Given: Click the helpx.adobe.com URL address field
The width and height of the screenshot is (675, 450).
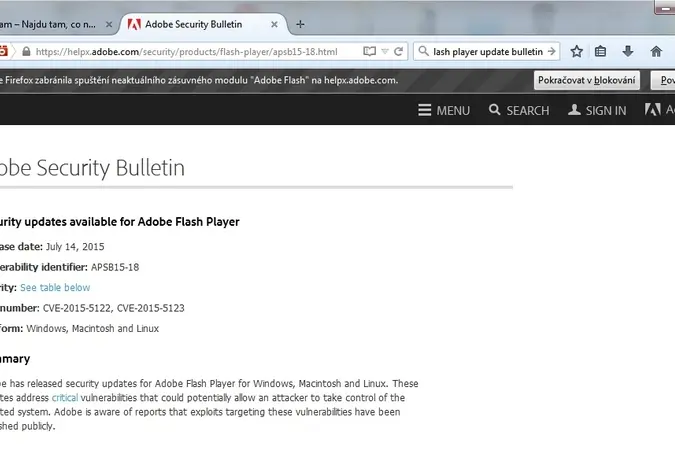Looking at the screenshot, I should point(186,52).
